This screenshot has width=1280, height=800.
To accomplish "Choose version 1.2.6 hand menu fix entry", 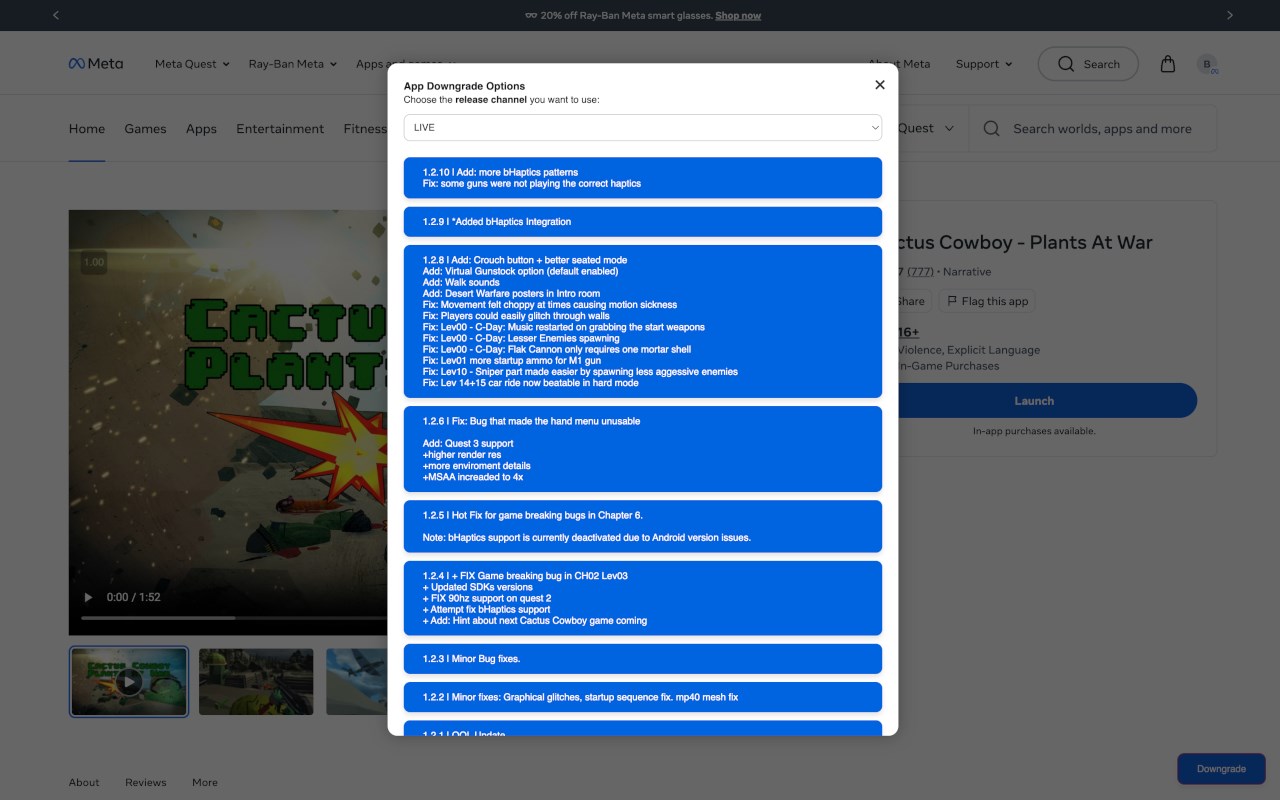I will tap(643, 449).
